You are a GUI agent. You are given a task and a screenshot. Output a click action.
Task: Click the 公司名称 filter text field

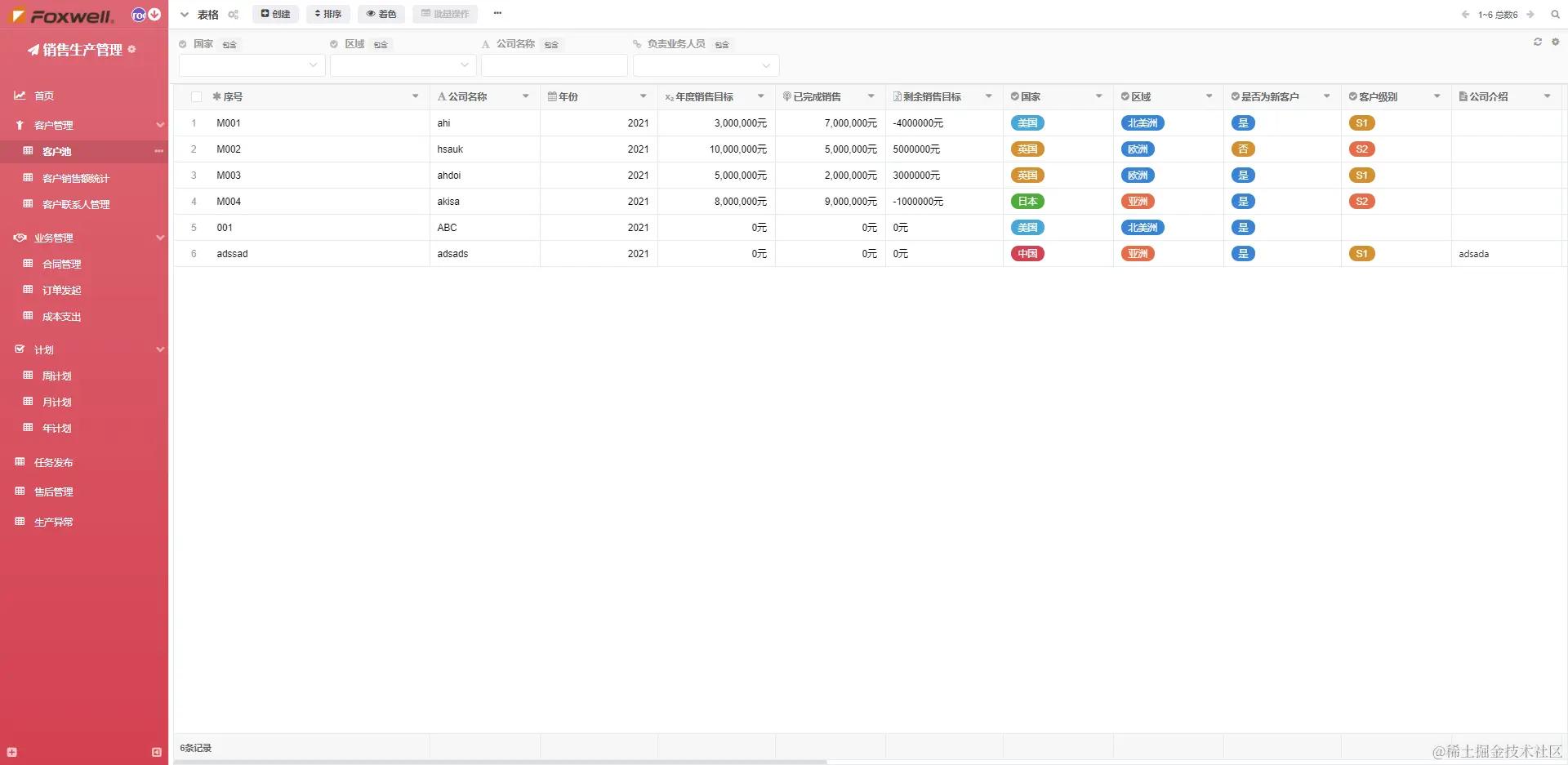[555, 65]
